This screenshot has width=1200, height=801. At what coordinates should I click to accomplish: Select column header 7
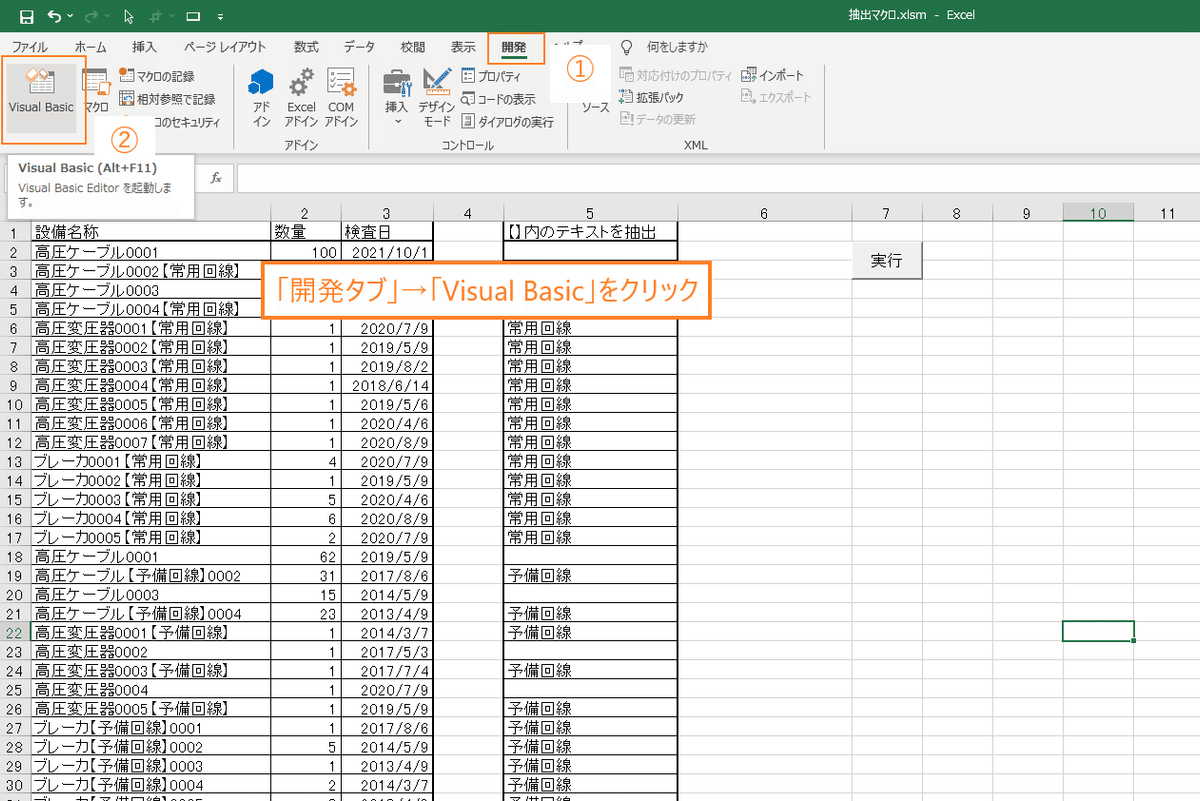886,212
